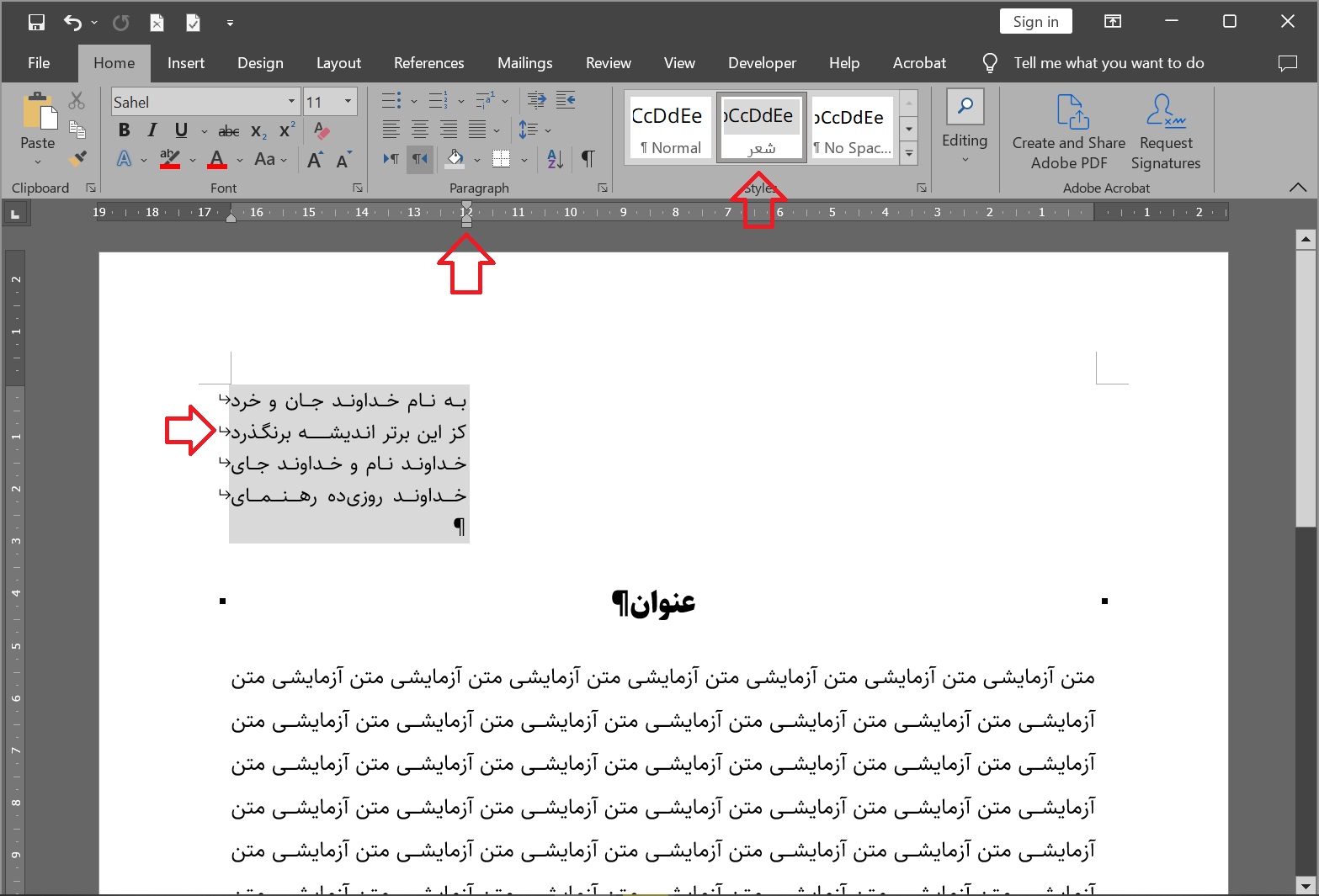
Task: Switch to the Insert tab
Action: (186, 63)
